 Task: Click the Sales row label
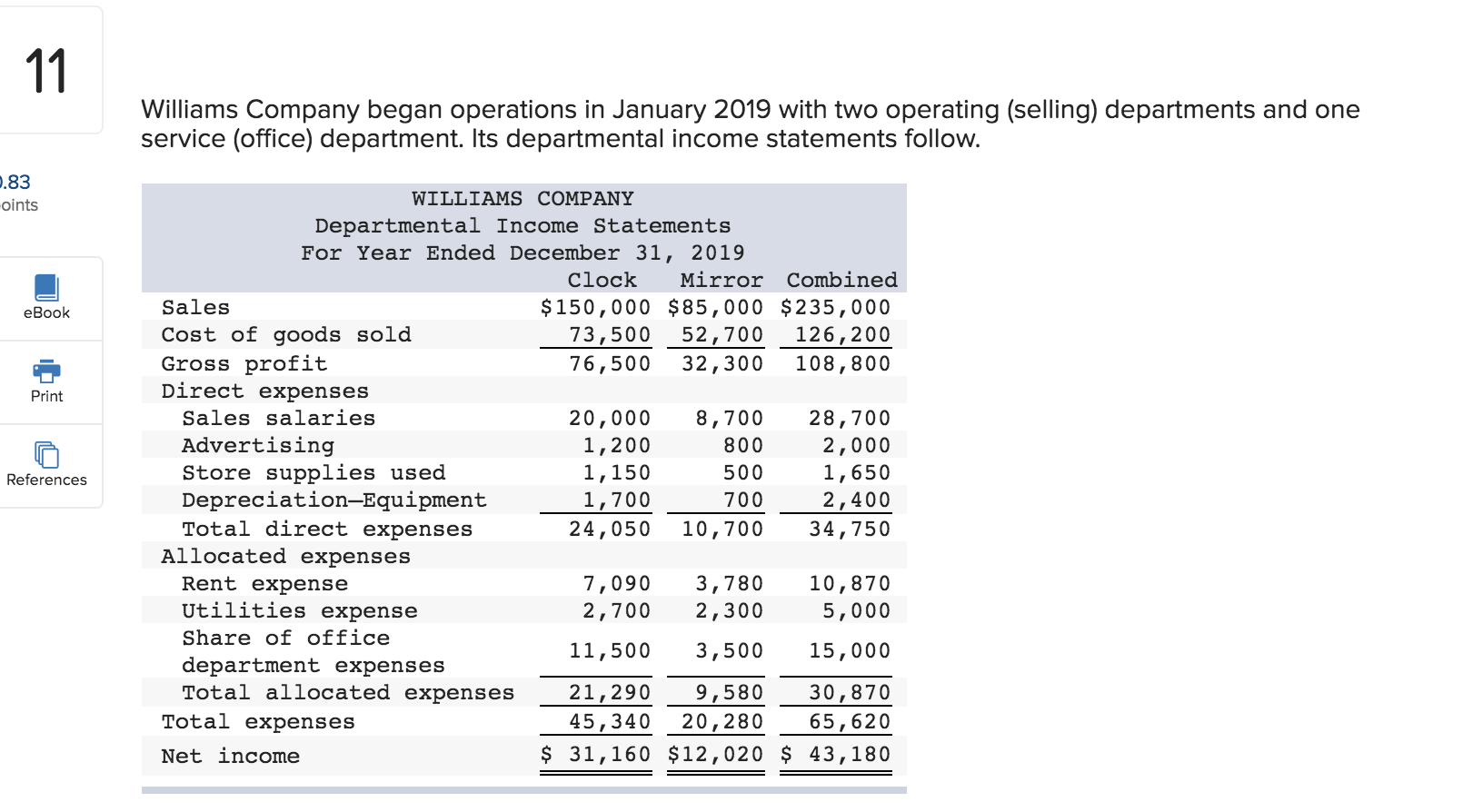(x=195, y=307)
